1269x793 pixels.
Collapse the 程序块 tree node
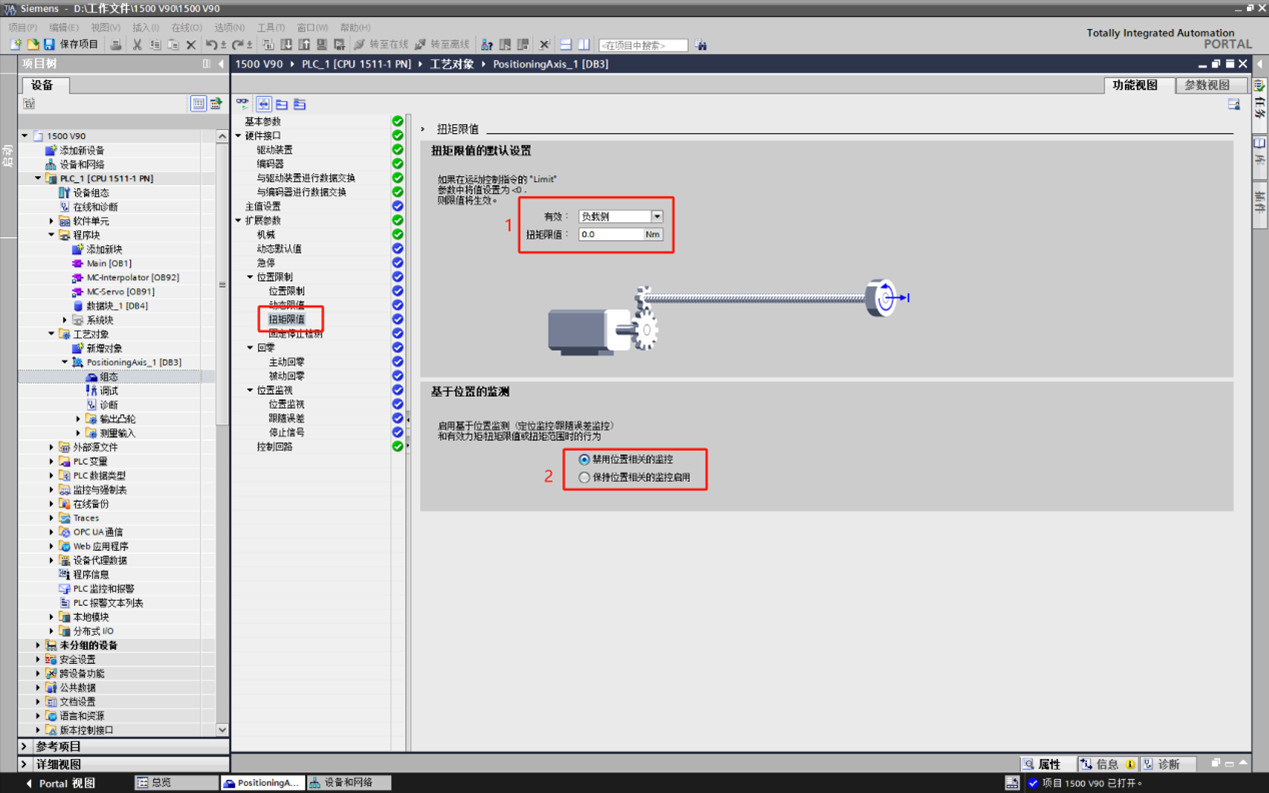52,235
